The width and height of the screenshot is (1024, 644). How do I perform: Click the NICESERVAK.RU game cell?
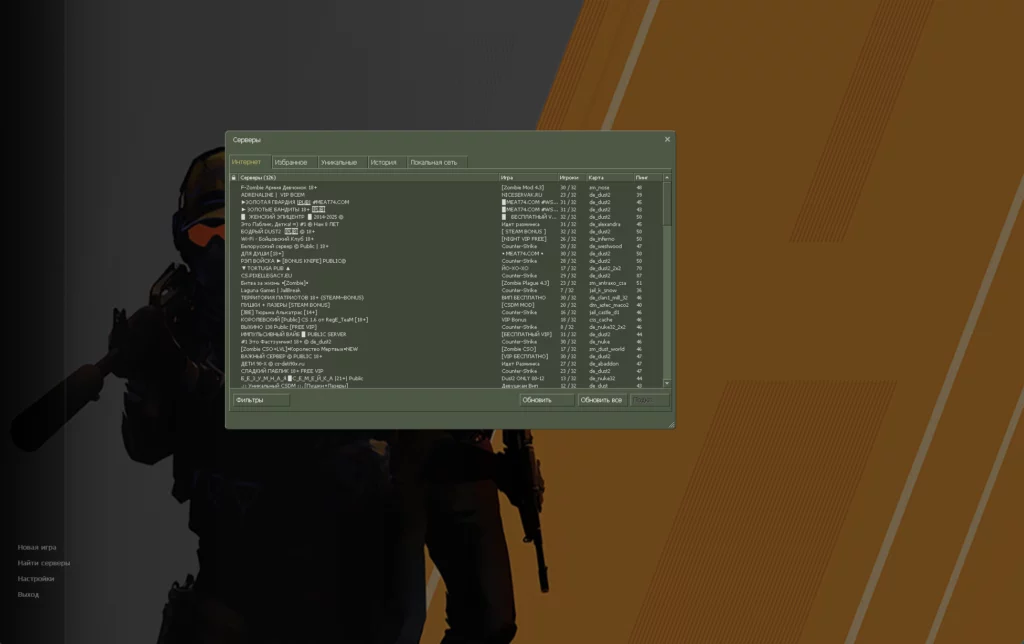pos(522,195)
